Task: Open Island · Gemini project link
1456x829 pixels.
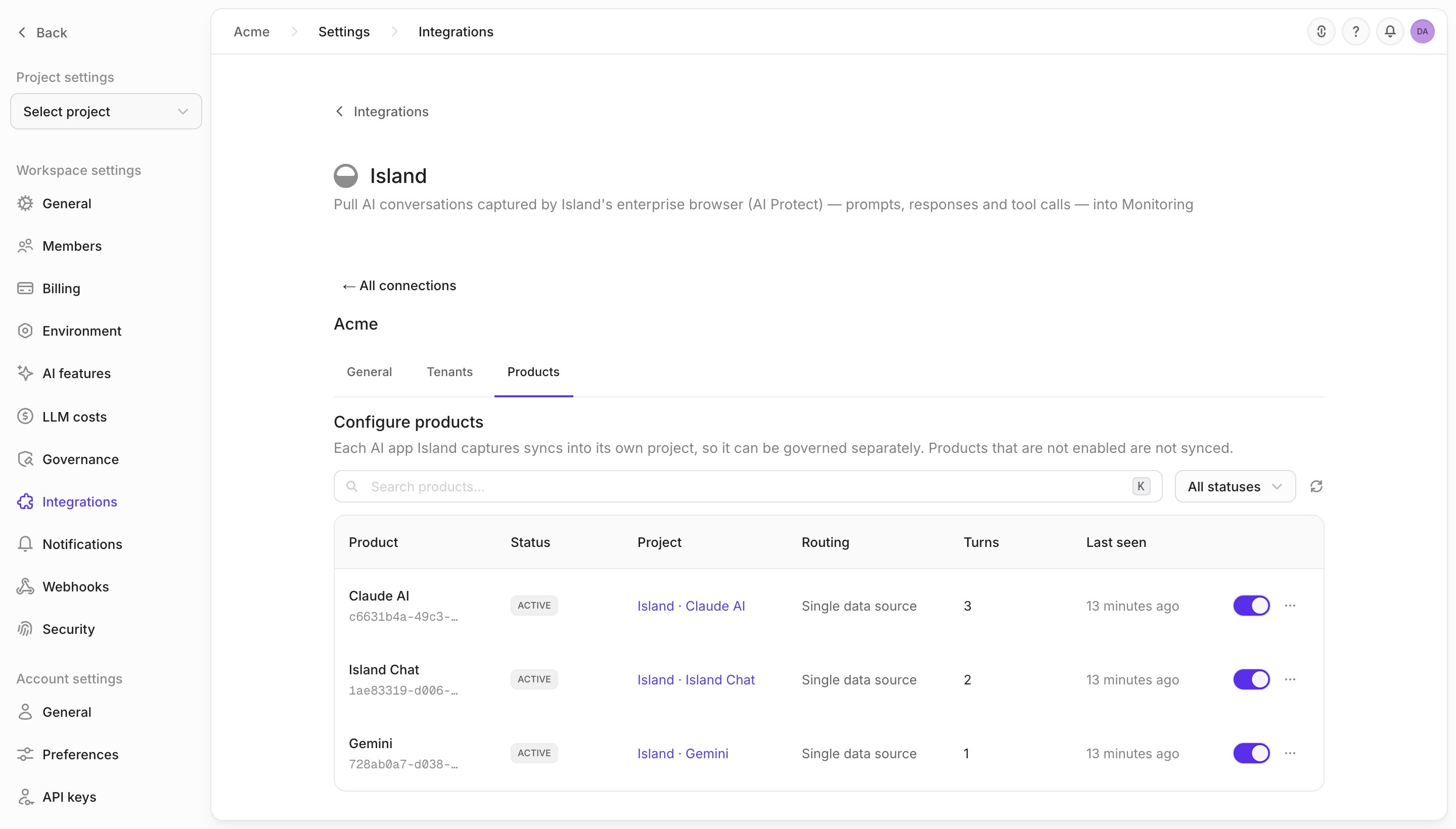Action: click(x=682, y=753)
